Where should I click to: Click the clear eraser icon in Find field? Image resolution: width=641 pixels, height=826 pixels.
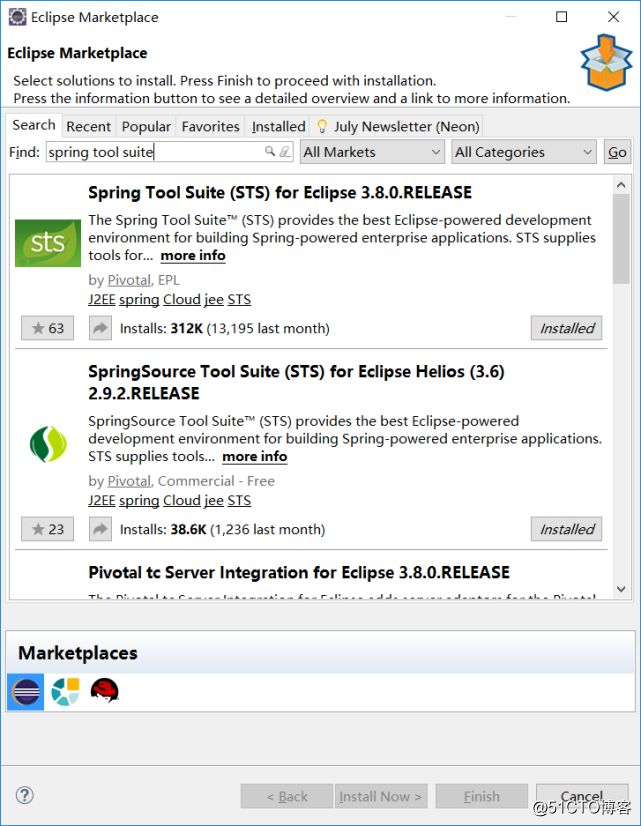point(284,152)
